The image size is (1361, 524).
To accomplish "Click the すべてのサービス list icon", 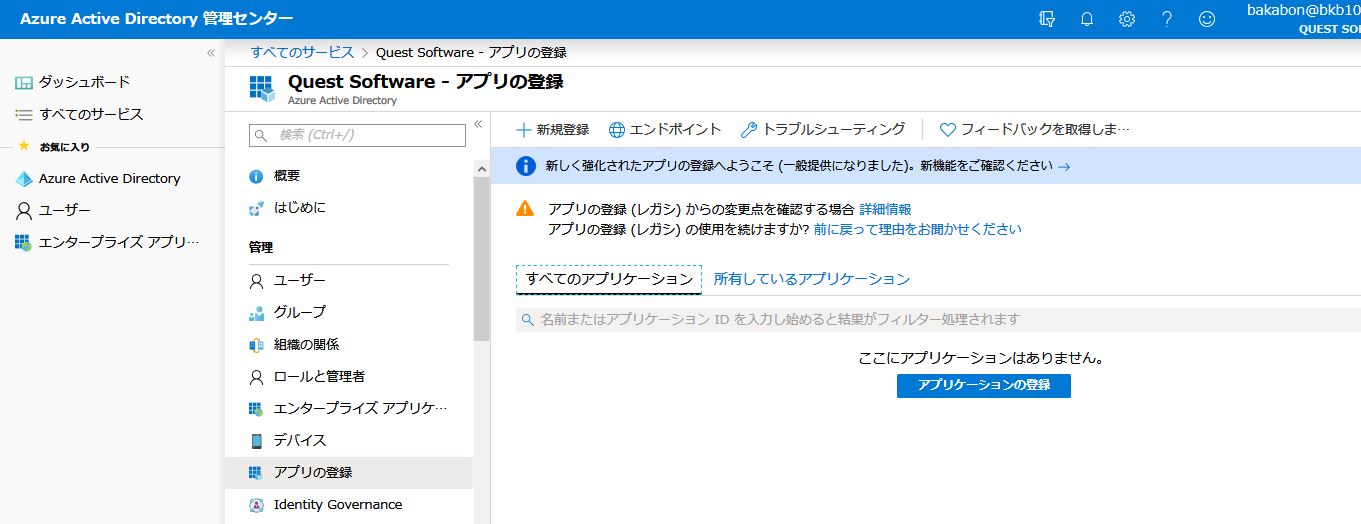I will (24, 114).
